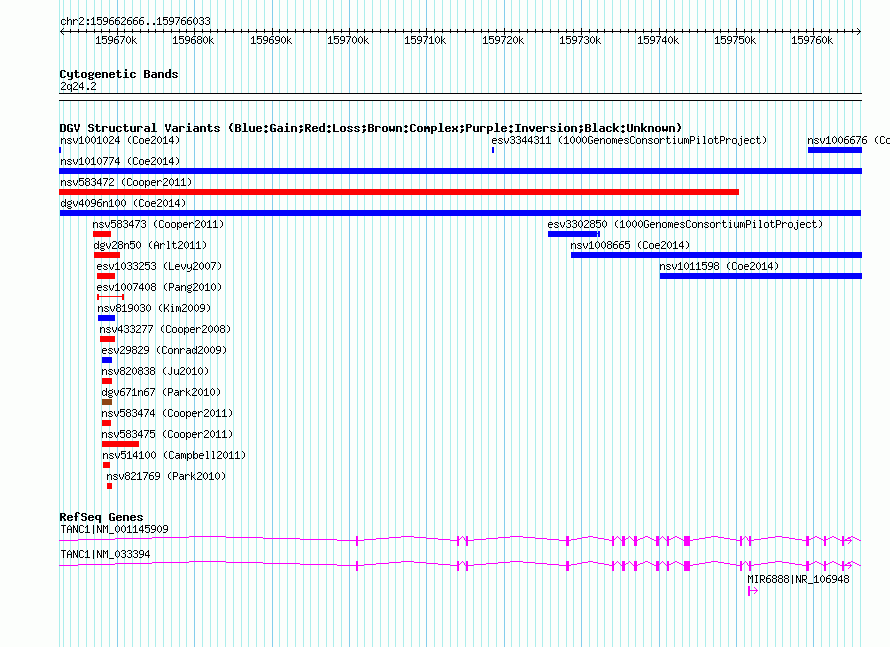Click the blue esv29829 Conrad2009 variant block

coord(107,360)
